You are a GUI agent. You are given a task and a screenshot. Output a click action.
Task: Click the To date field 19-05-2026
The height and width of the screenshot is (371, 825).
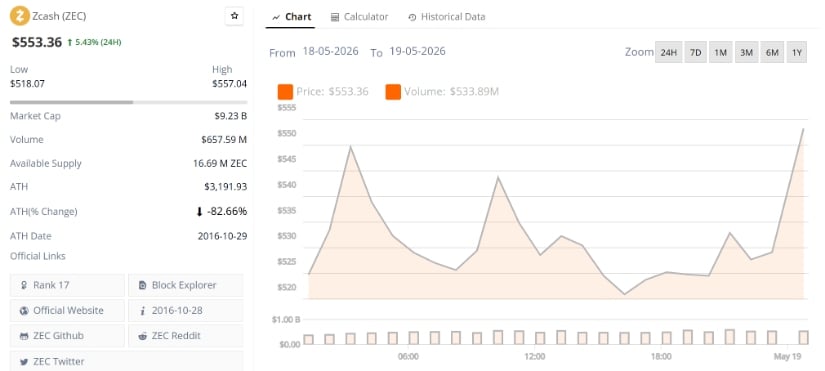click(417, 52)
